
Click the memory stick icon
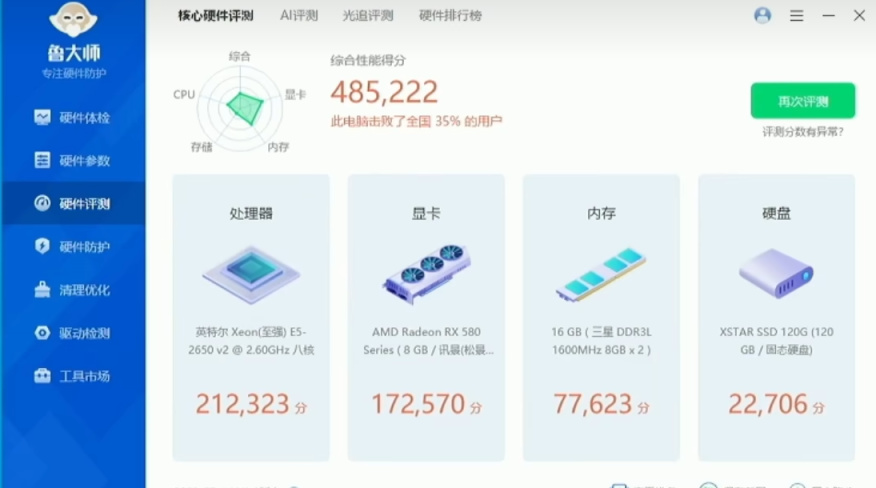[x=601, y=274]
